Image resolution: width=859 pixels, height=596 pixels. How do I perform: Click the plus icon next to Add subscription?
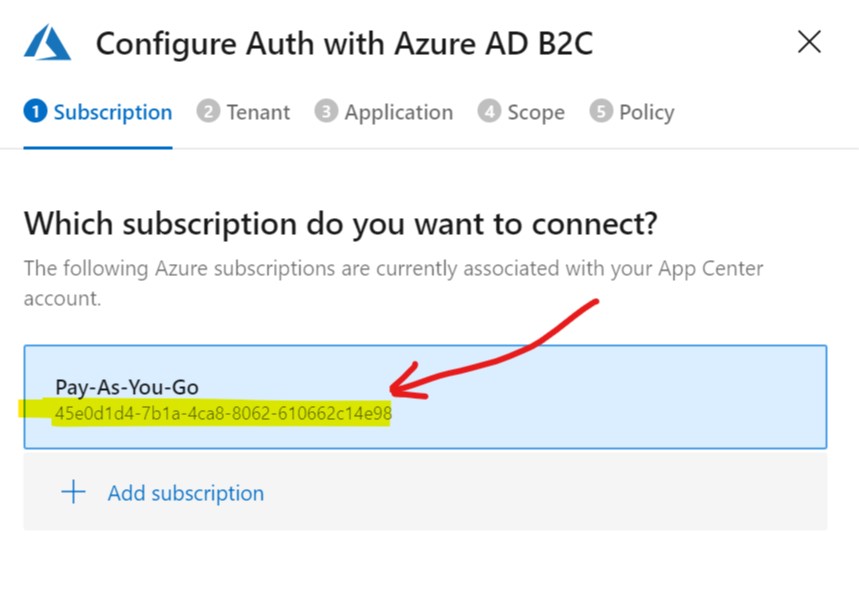[73, 491]
